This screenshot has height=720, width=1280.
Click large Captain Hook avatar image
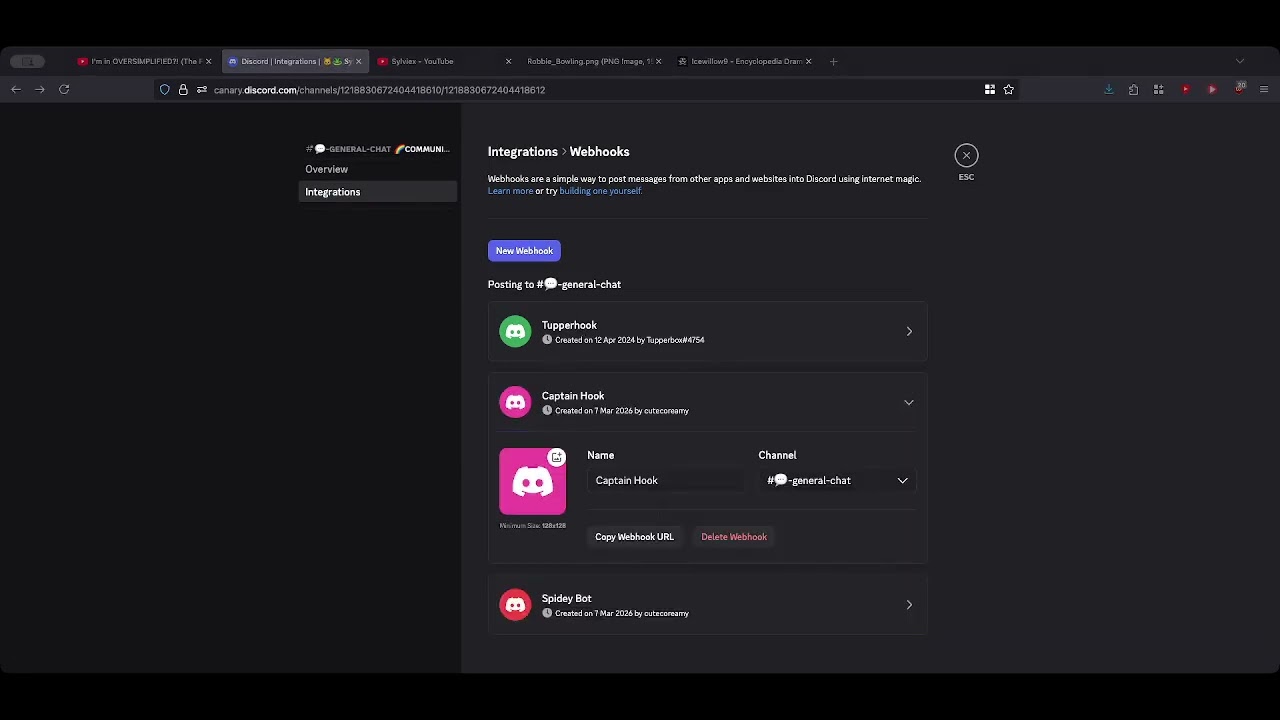coord(532,482)
